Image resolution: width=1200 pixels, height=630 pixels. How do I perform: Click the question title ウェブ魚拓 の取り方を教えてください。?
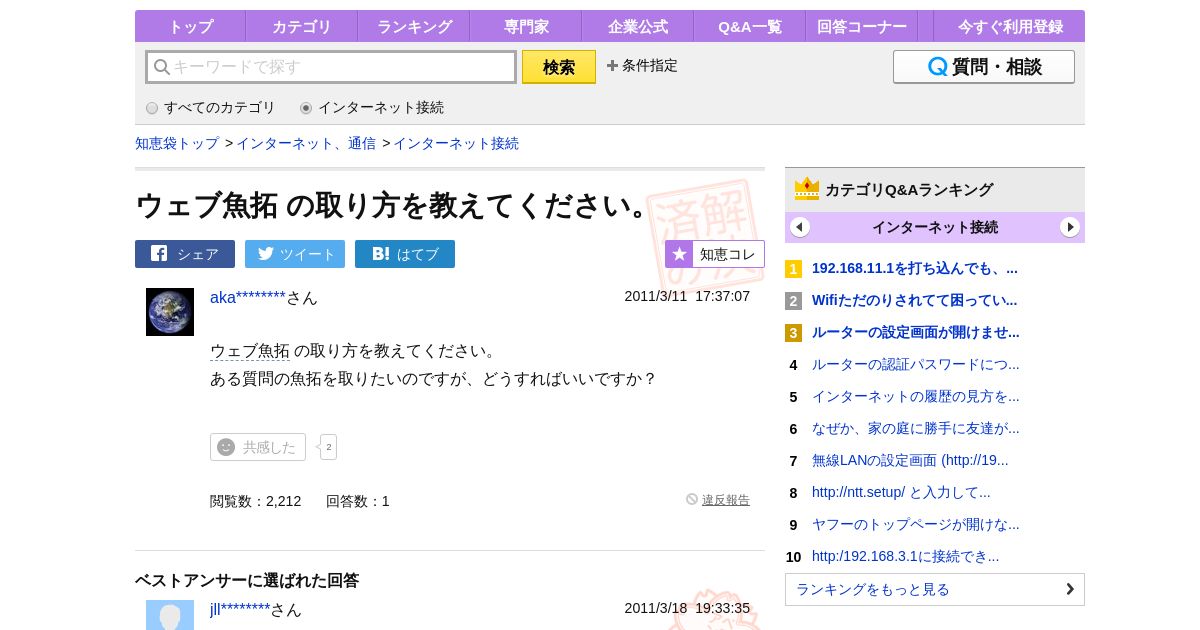coord(394,205)
